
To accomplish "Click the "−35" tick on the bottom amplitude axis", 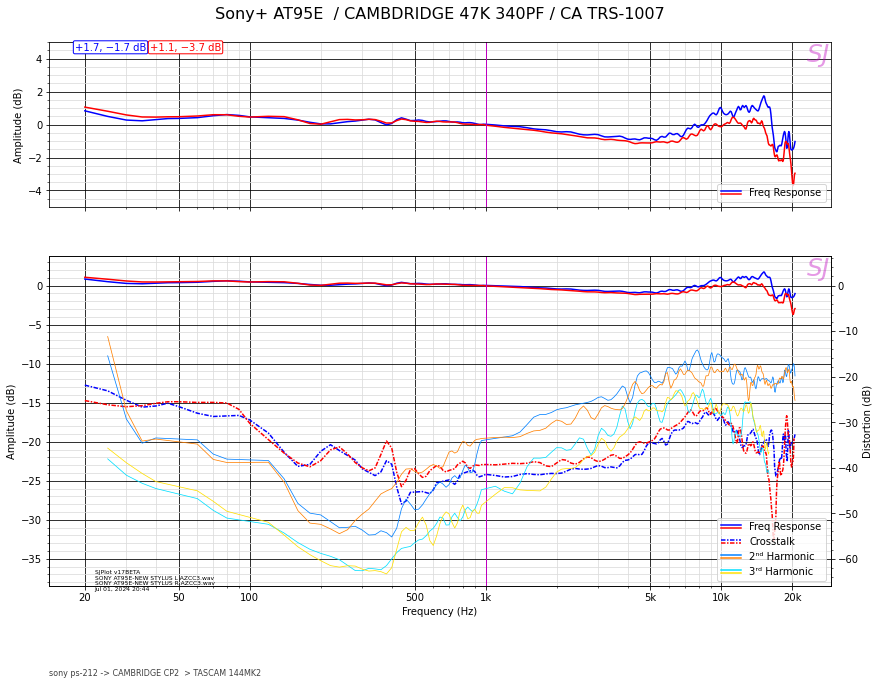I will (32, 559).
